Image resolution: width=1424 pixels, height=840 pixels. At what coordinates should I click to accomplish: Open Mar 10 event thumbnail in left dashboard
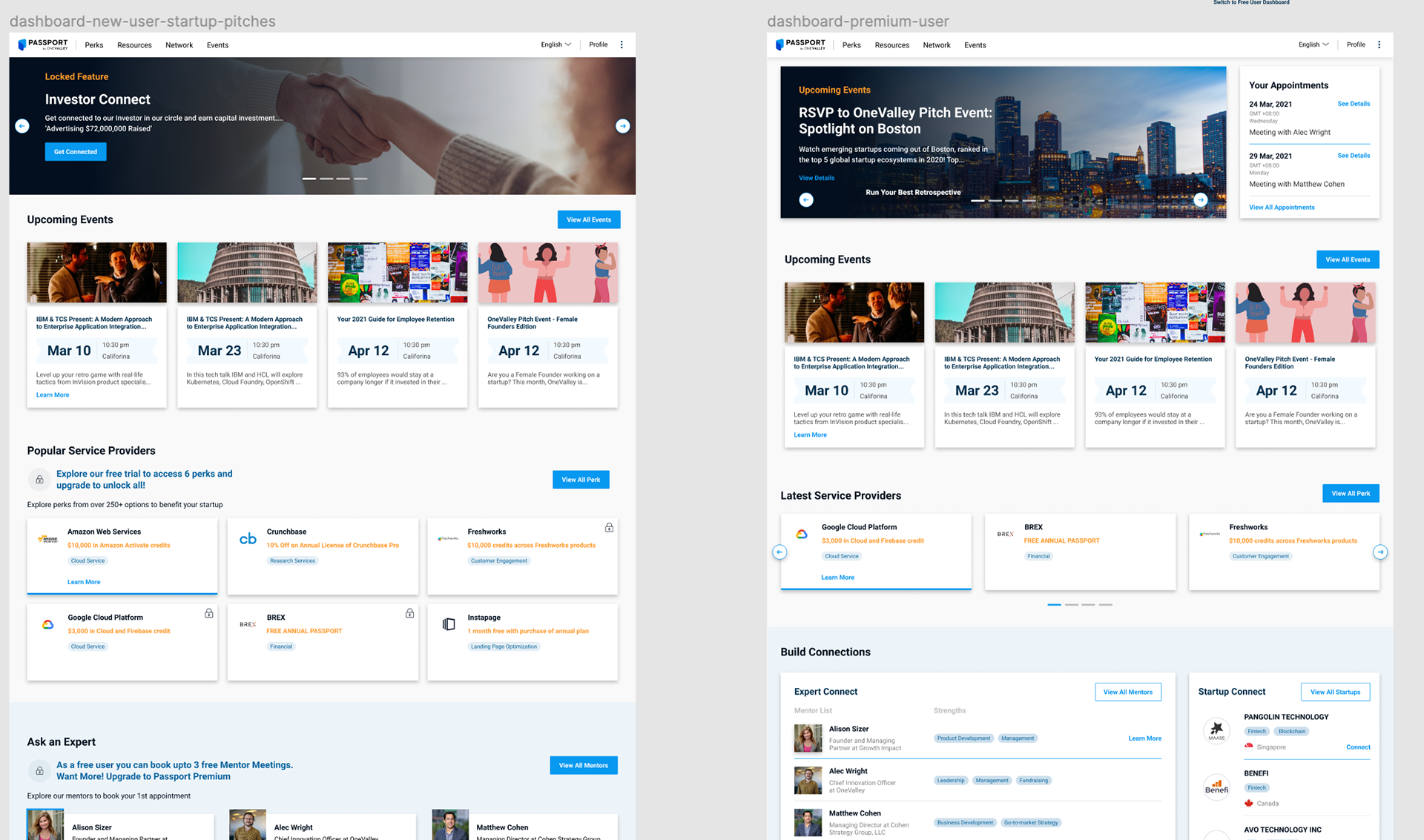tap(97, 272)
